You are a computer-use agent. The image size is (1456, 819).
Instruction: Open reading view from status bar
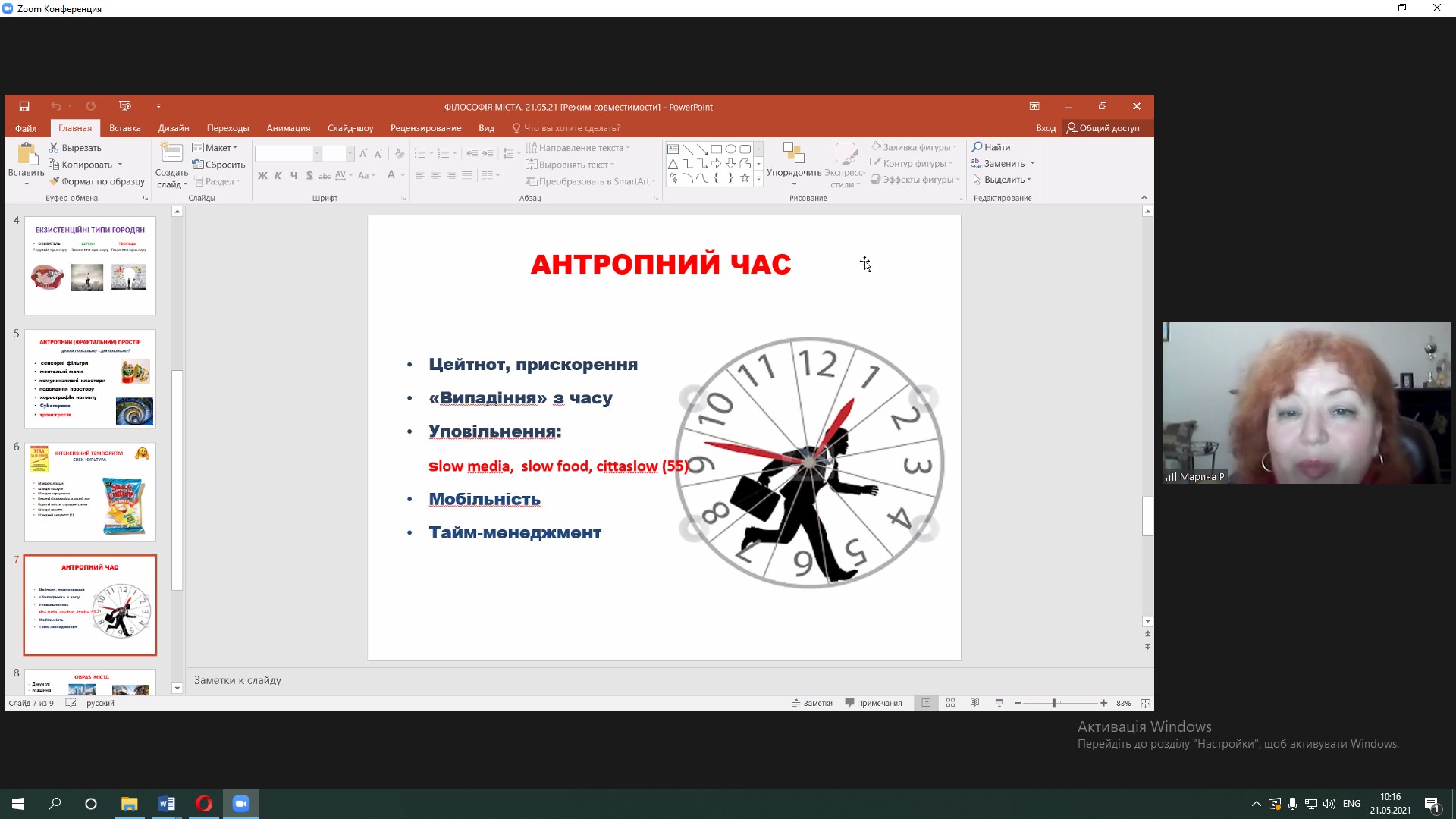coord(974,704)
